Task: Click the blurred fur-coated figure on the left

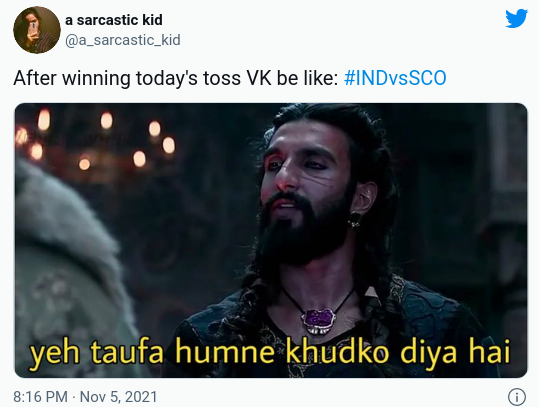Action: click(69, 272)
